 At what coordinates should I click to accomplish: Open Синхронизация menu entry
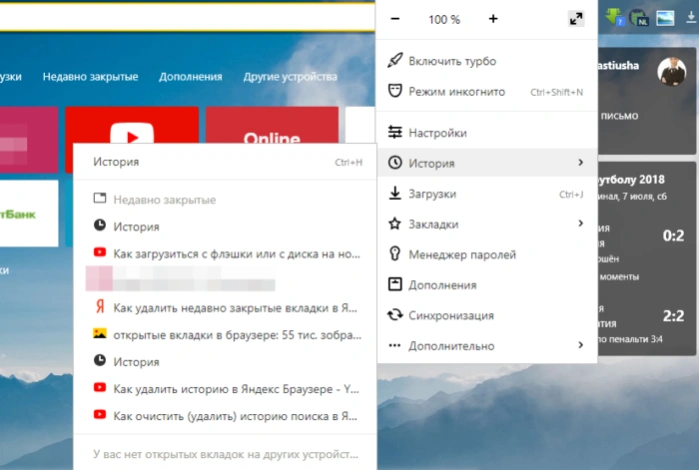pyautogui.click(x=487, y=315)
